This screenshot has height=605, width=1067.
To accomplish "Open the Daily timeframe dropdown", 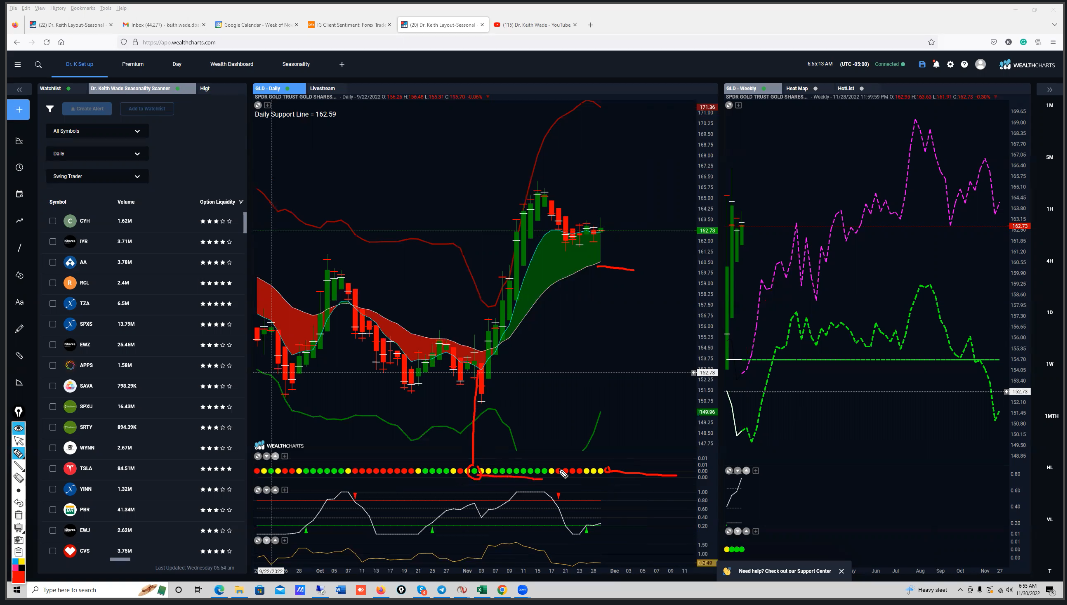I will tap(97, 154).
